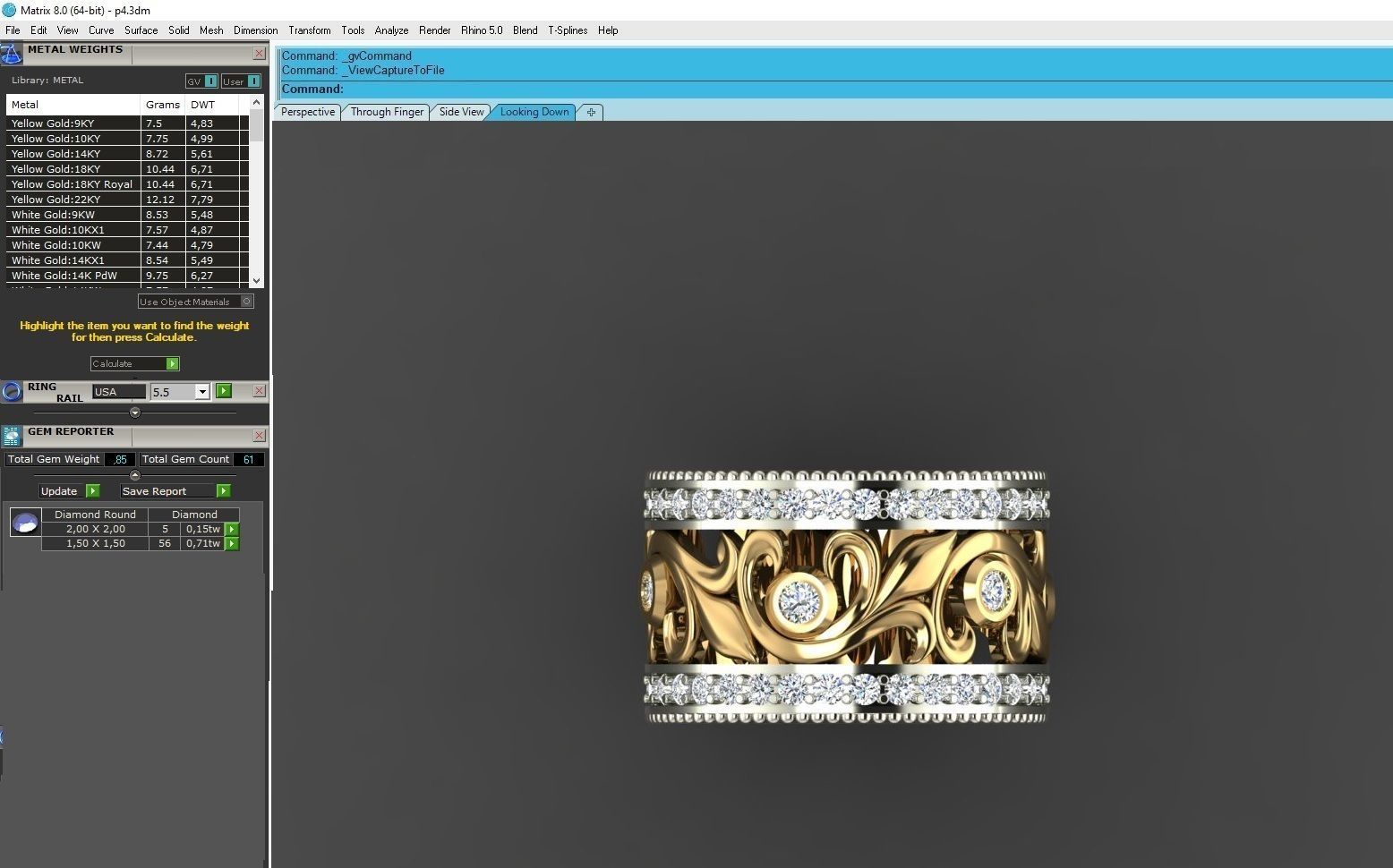Click the DWT column header
The image size is (1393, 868).
pos(213,104)
